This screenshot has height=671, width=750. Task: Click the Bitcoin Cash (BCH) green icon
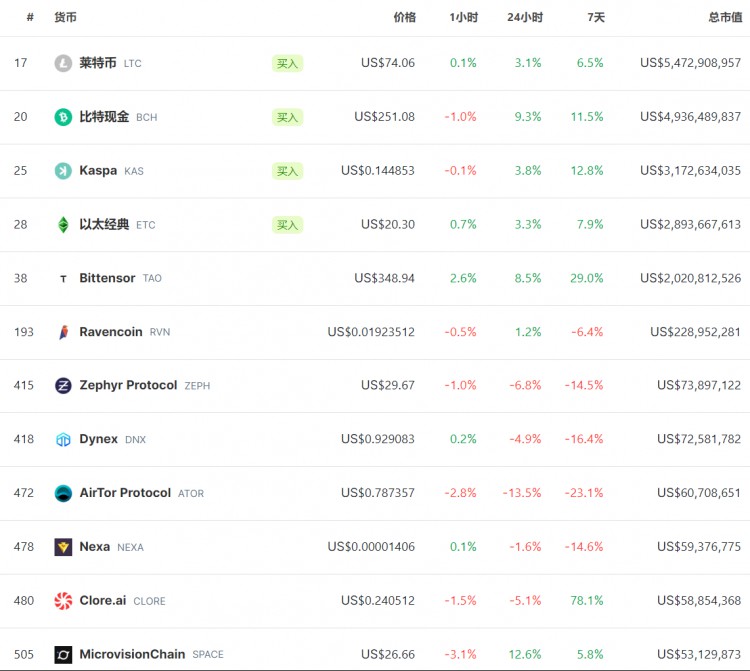[x=63, y=117]
